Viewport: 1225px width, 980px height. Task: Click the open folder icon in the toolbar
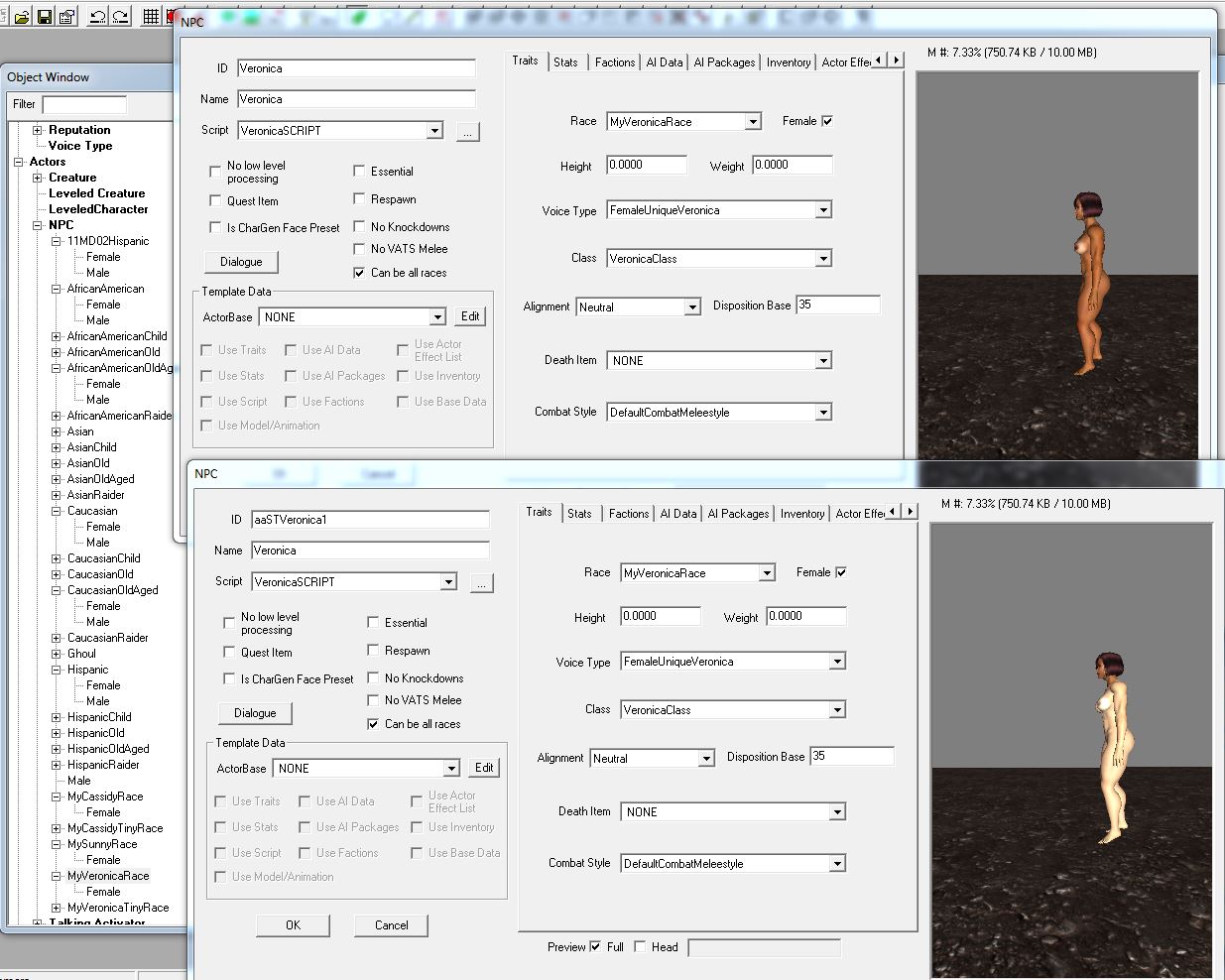21,16
